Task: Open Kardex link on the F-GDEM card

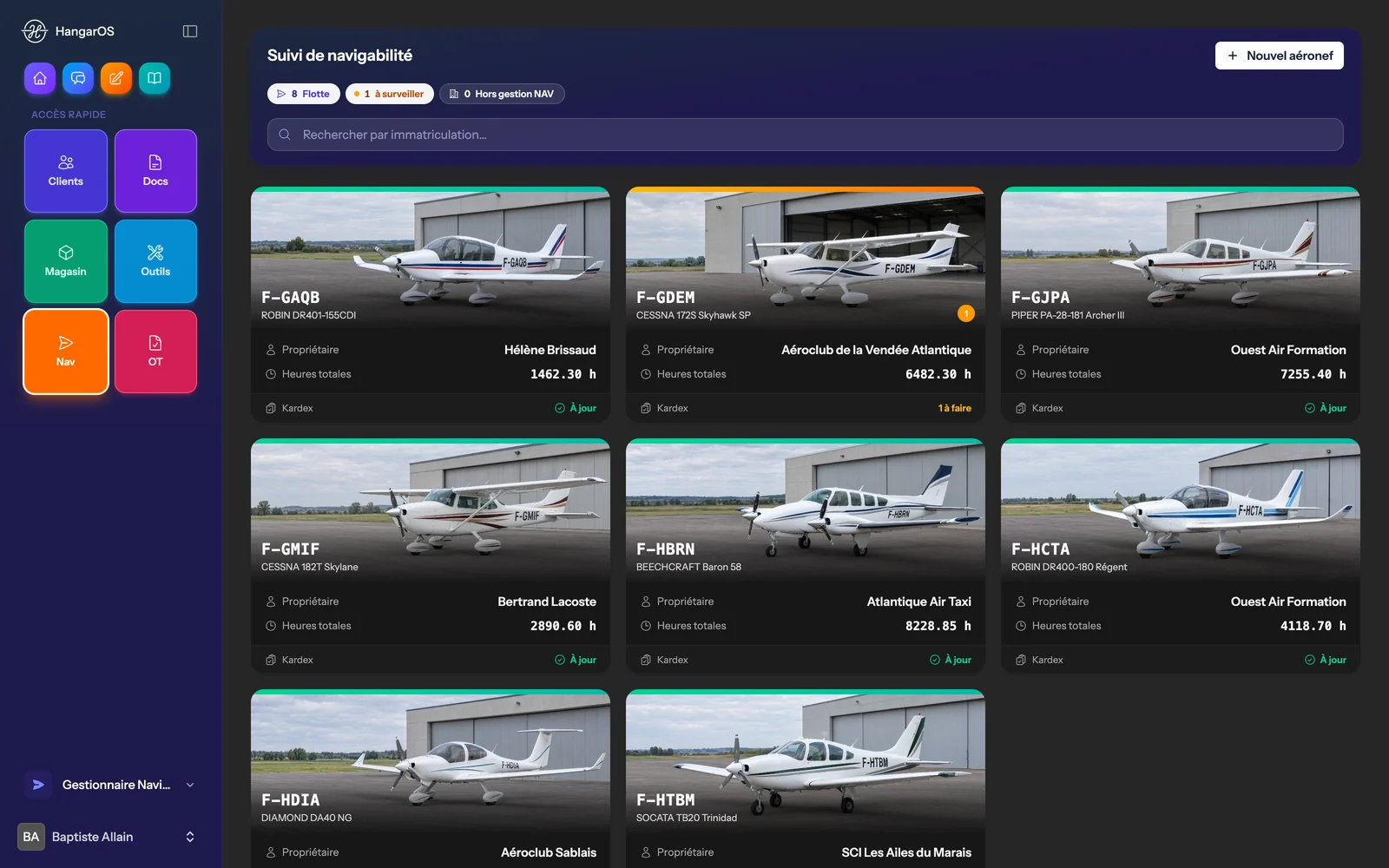Action: 664,408
